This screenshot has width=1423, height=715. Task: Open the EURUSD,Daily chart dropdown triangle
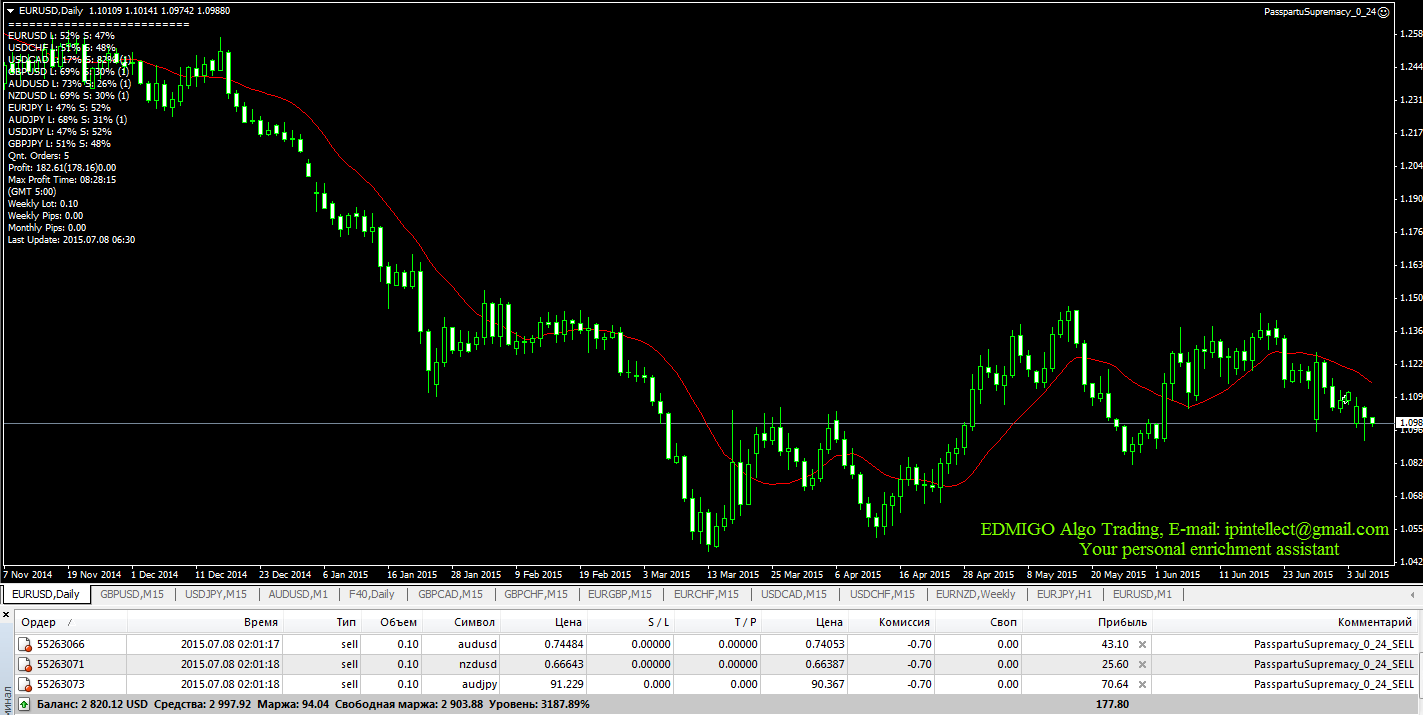tap(10, 10)
